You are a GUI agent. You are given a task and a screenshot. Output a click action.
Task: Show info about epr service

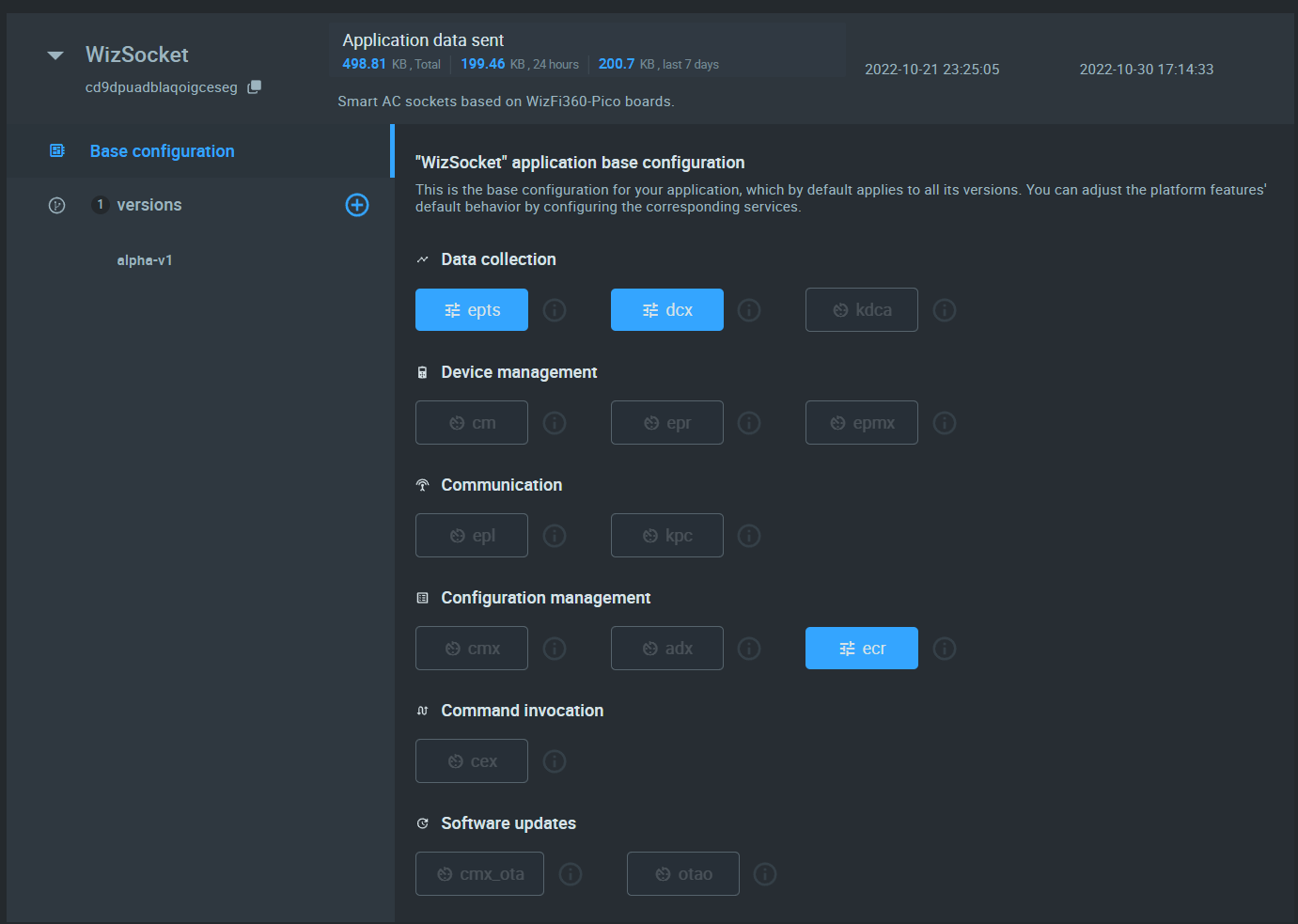pos(749,423)
